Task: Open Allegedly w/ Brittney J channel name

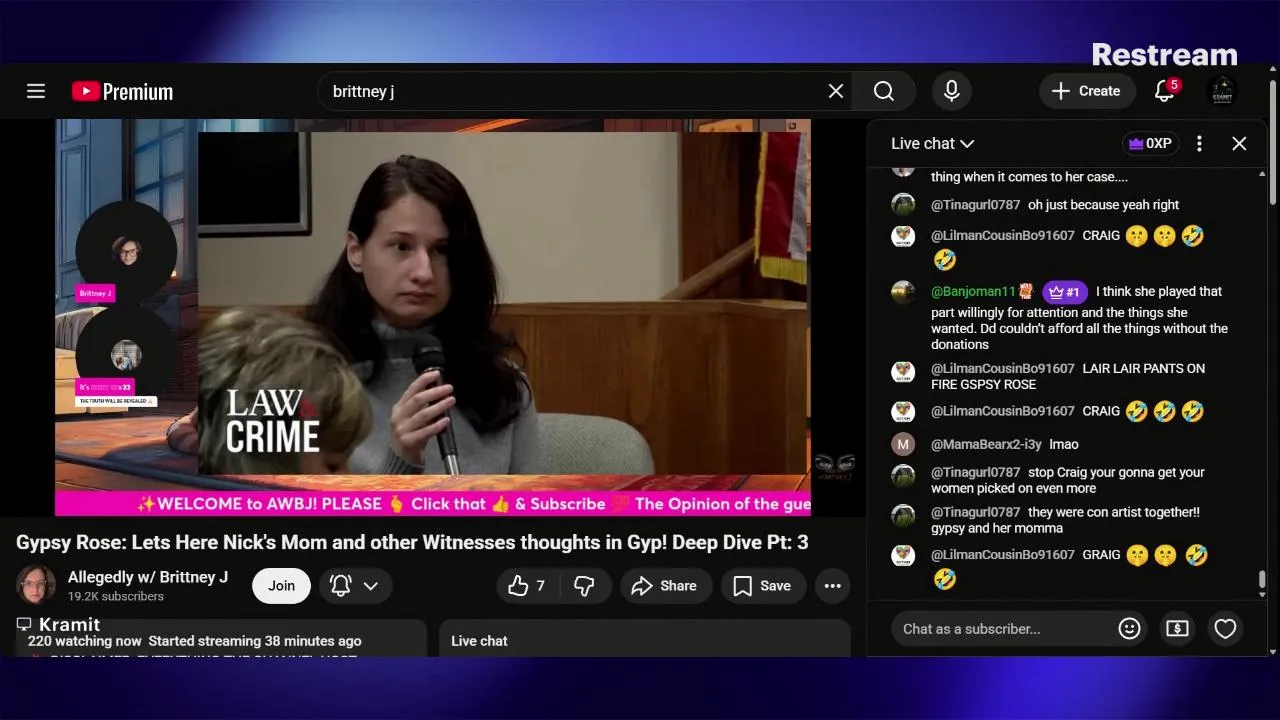Action: pyautogui.click(x=148, y=577)
